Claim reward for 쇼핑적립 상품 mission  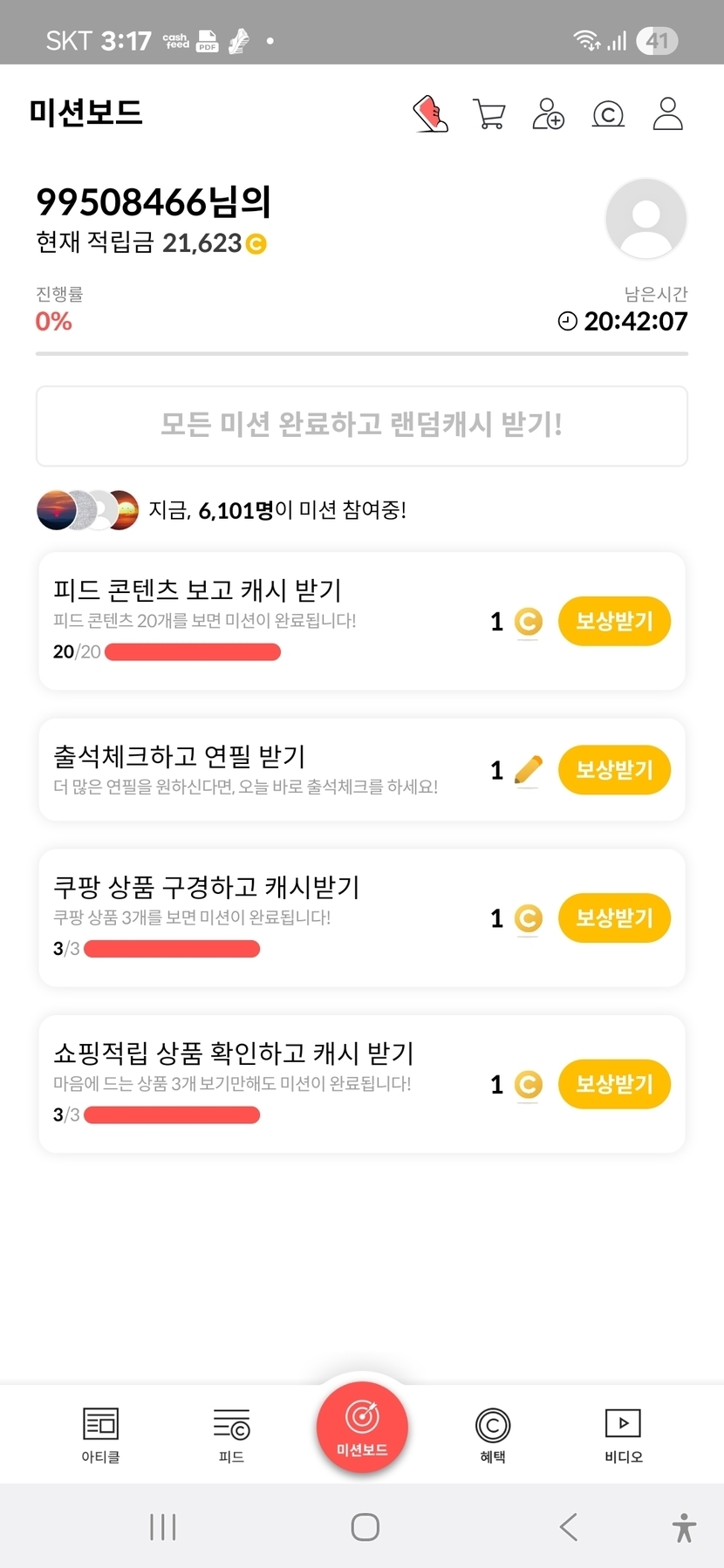coord(614,1084)
